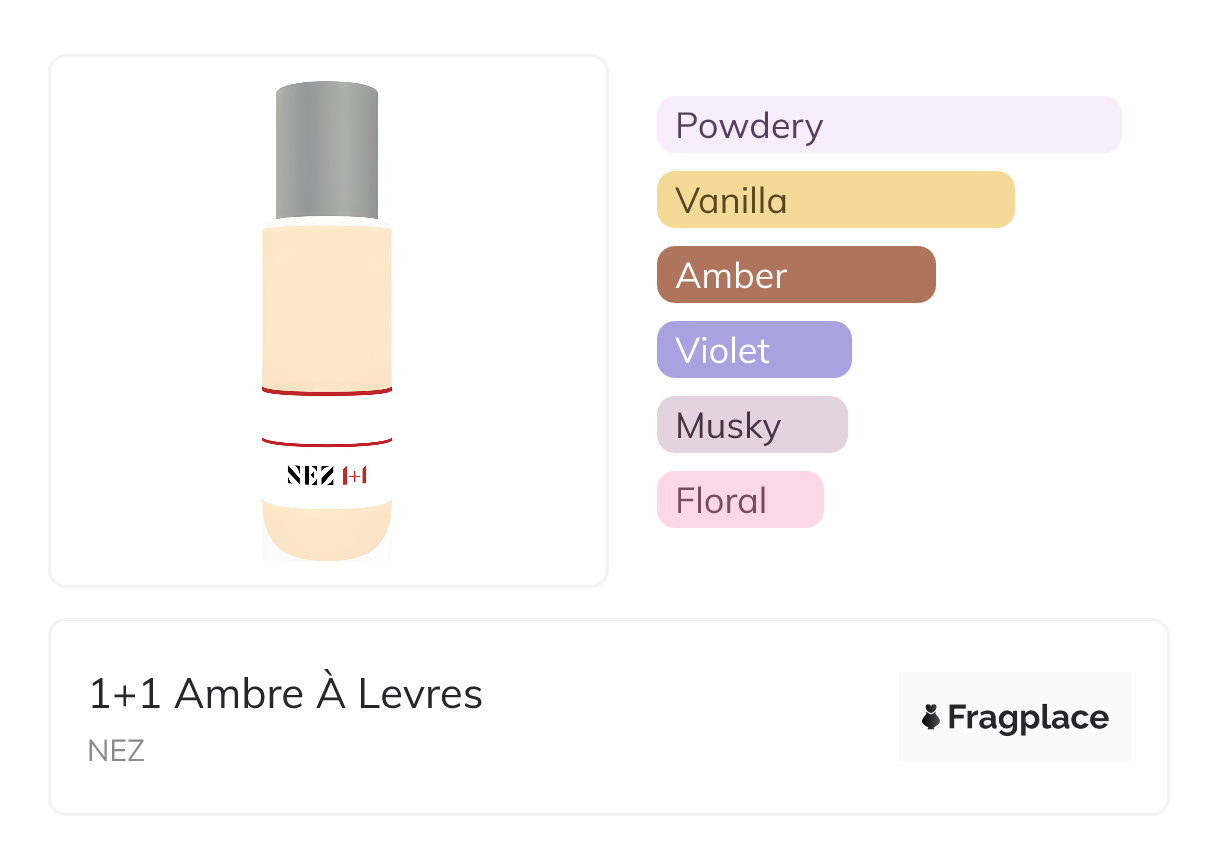Viewport: 1218px width, 864px height.
Task: Click the word Amber in the accord list
Action: coord(731,276)
